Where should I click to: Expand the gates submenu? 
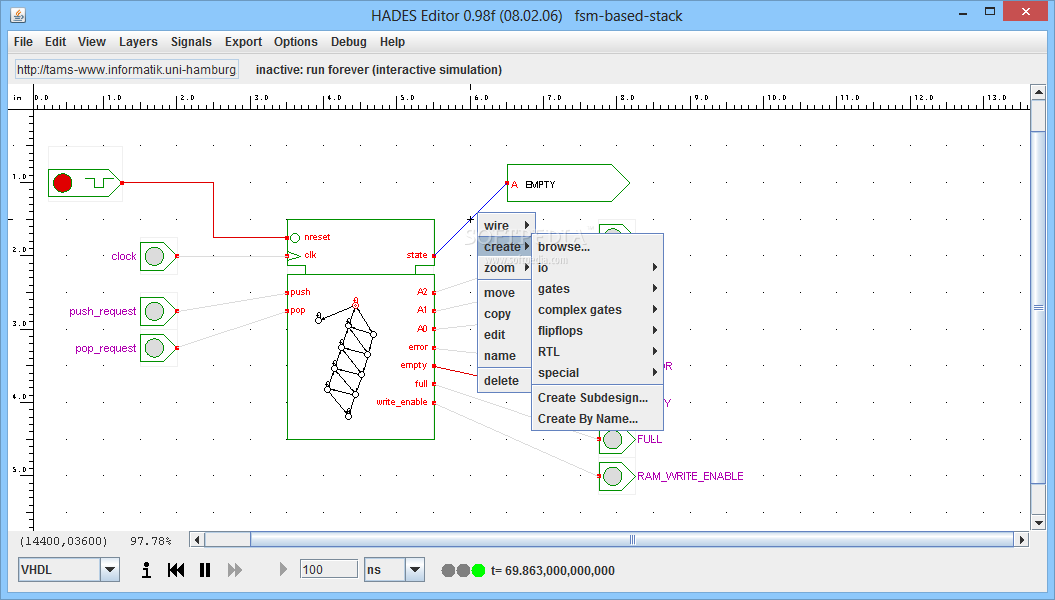[597, 289]
